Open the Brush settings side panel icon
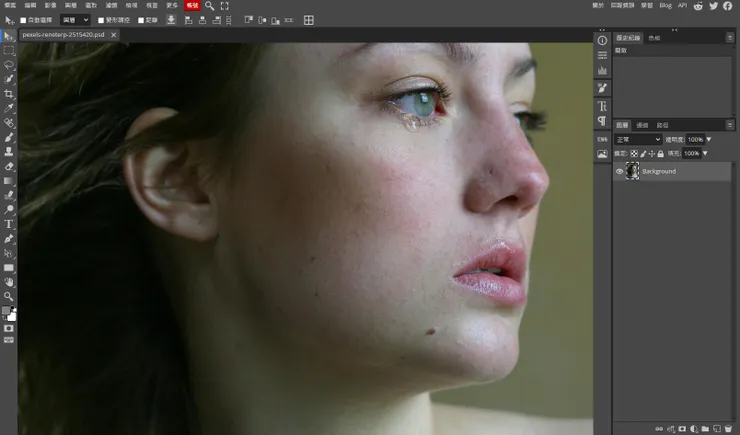 [602, 88]
